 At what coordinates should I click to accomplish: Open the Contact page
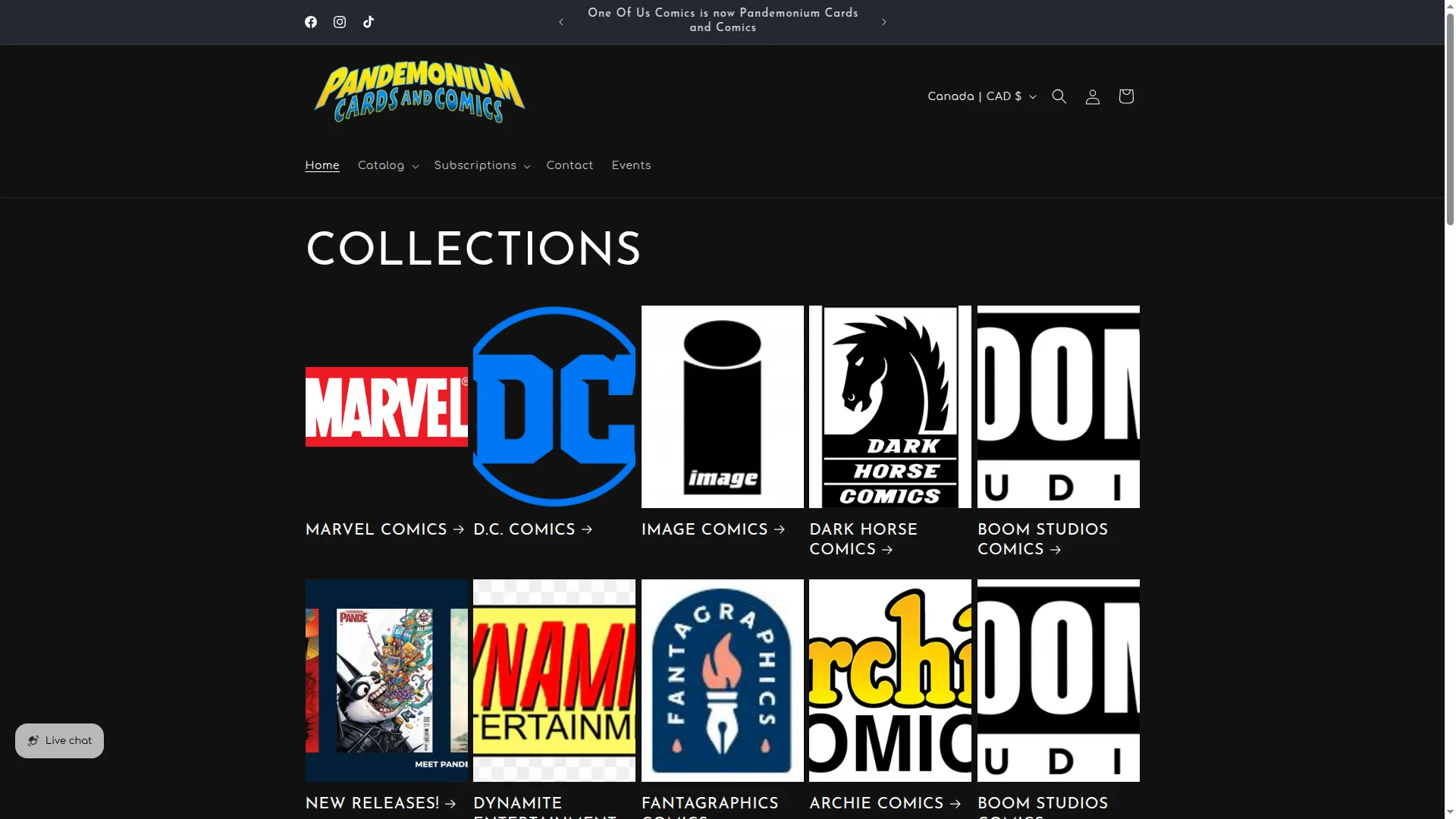(570, 165)
